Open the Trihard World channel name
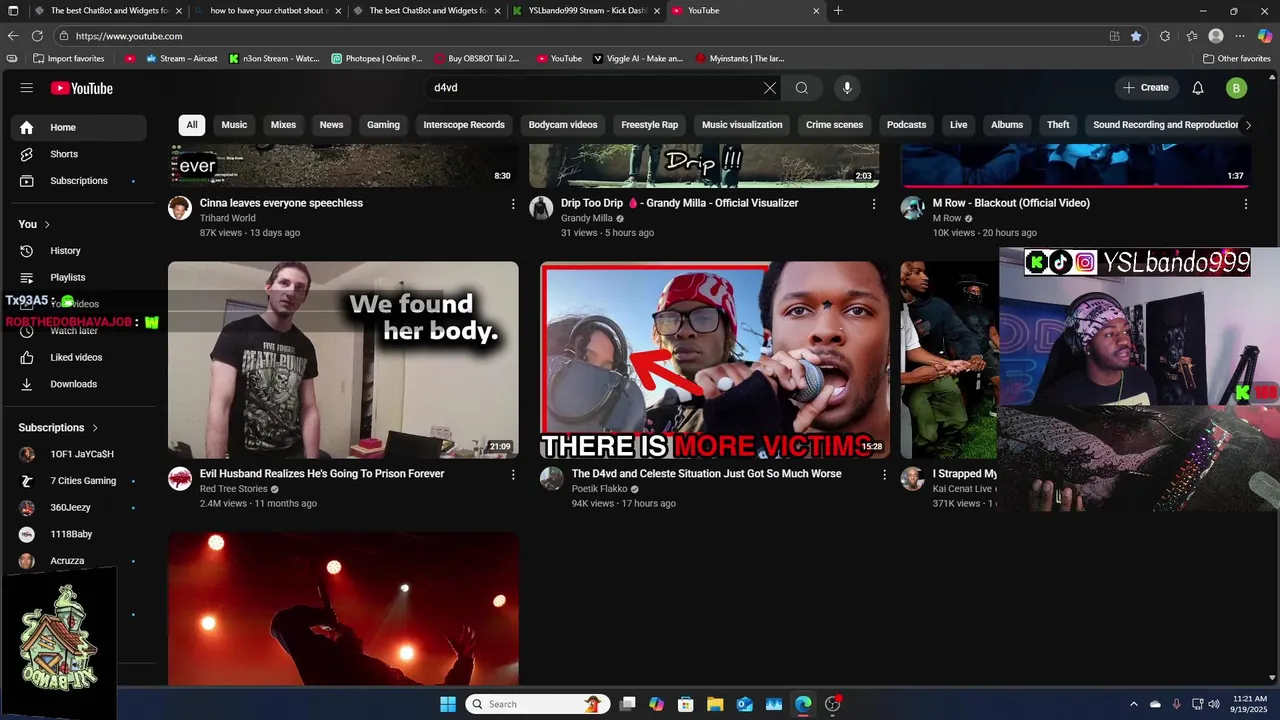This screenshot has width=1280, height=720. pos(228,218)
